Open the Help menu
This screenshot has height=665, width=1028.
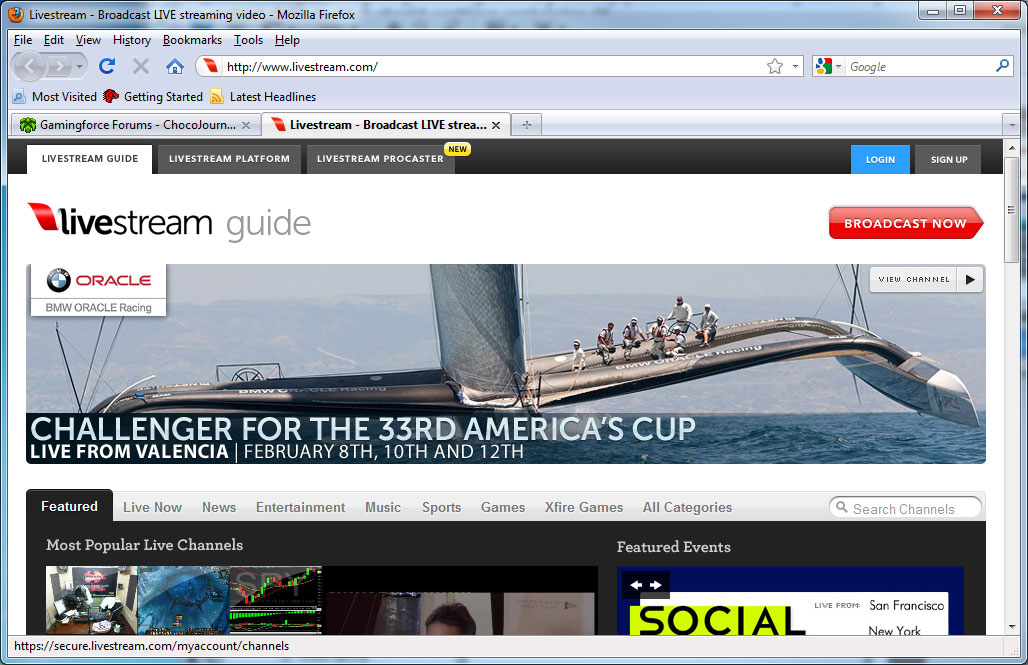pos(287,40)
